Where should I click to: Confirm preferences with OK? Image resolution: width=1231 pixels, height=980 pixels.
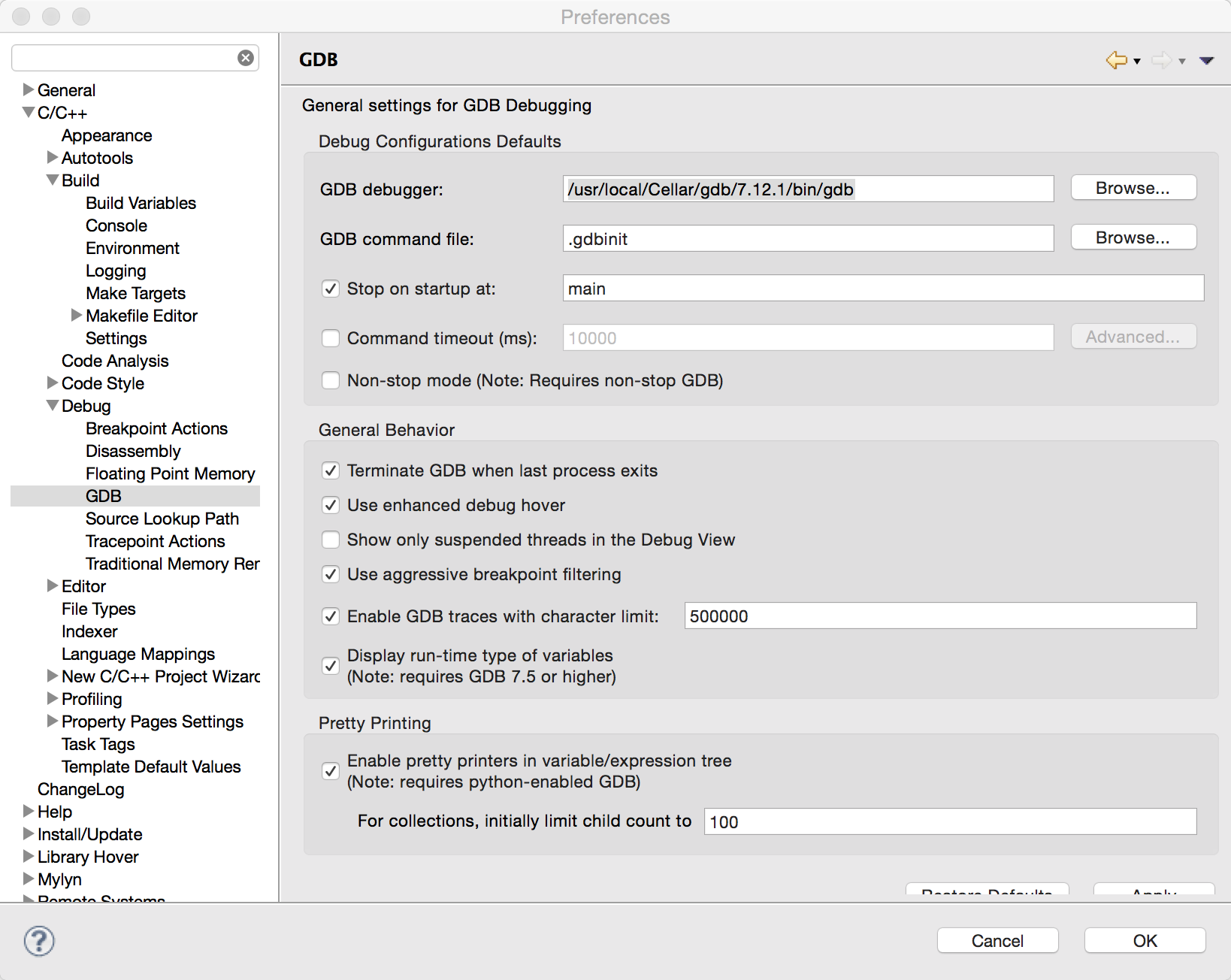1145,941
